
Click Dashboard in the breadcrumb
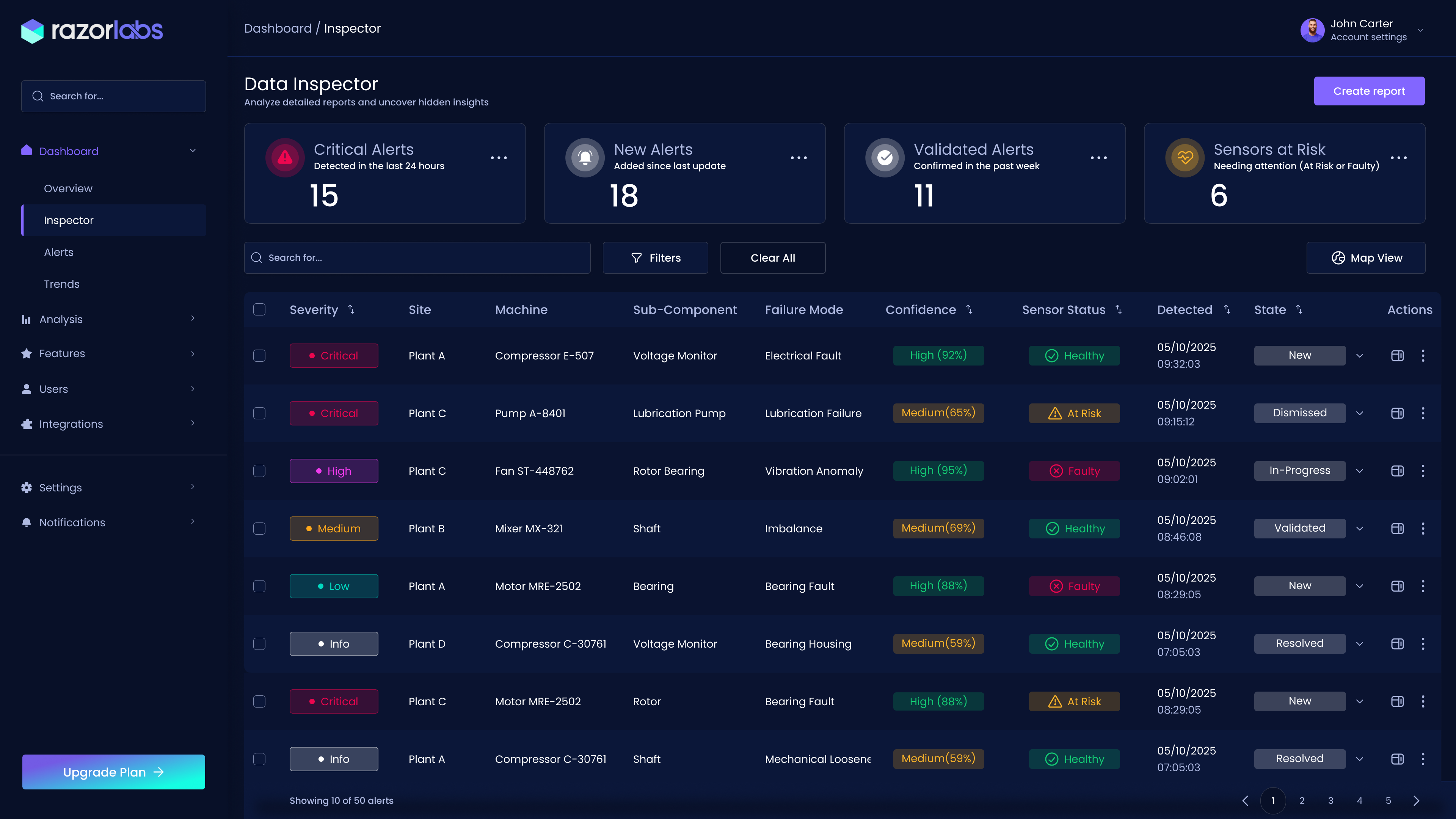tap(278, 28)
